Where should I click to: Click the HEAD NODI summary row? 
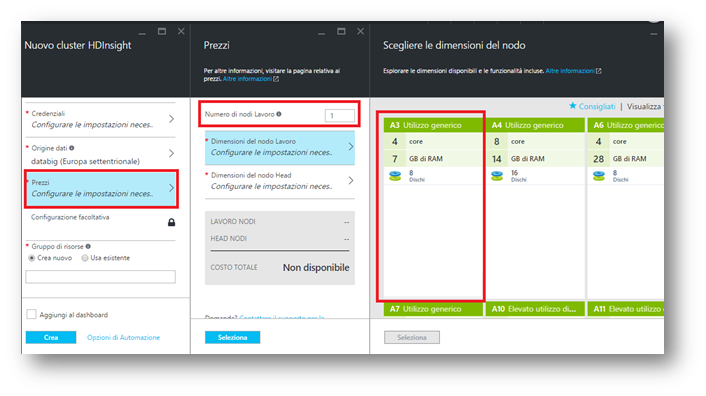tap(280, 238)
